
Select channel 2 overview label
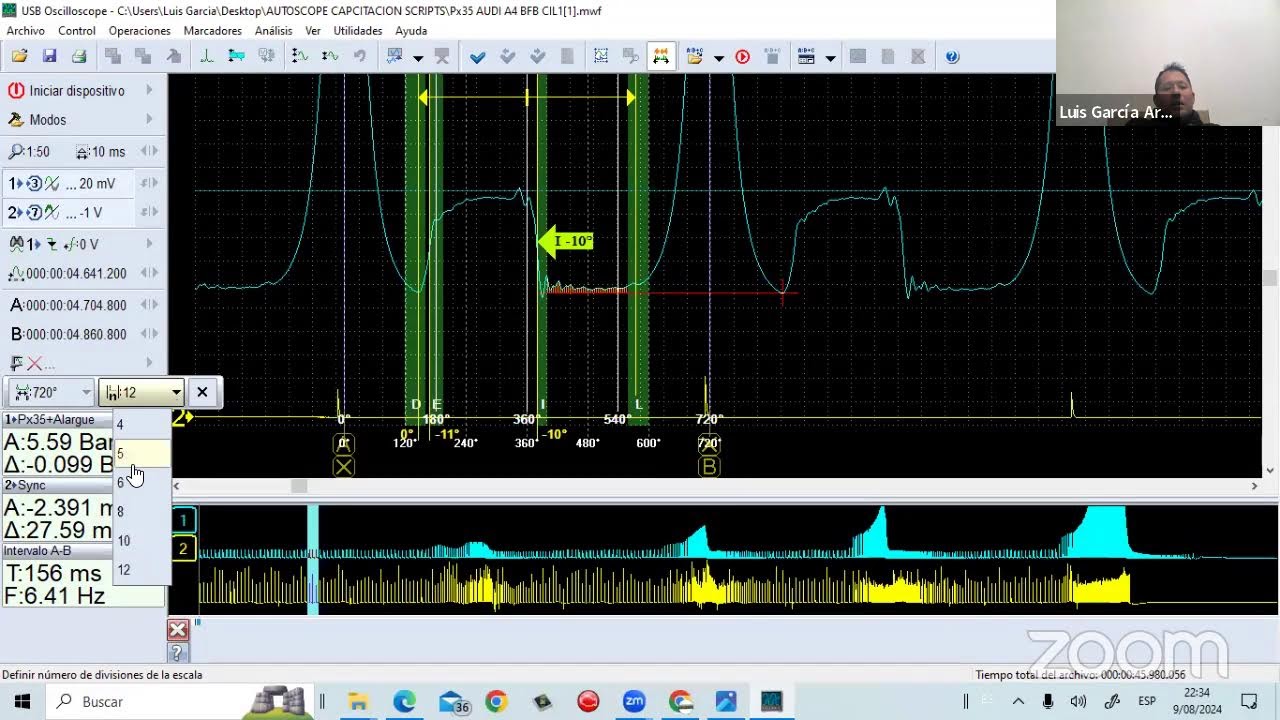tap(183, 548)
